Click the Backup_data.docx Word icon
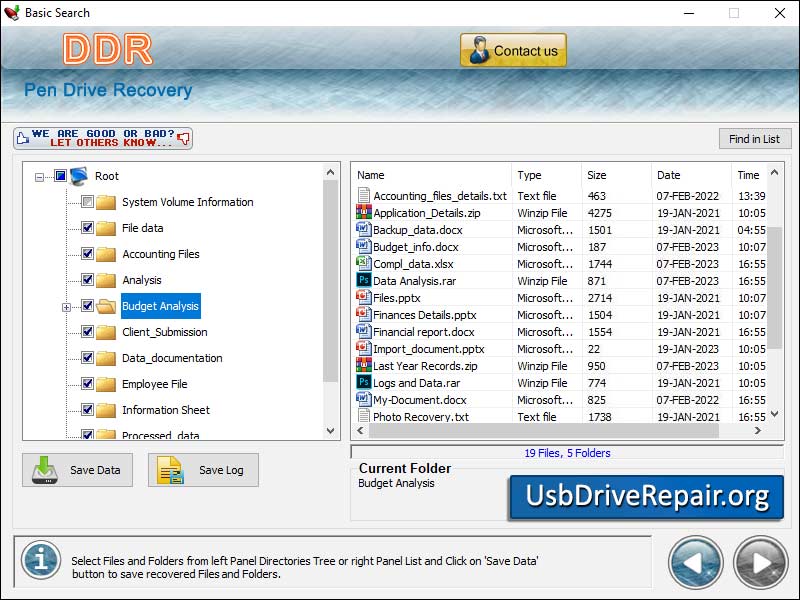This screenshot has width=800, height=600. 363,229
